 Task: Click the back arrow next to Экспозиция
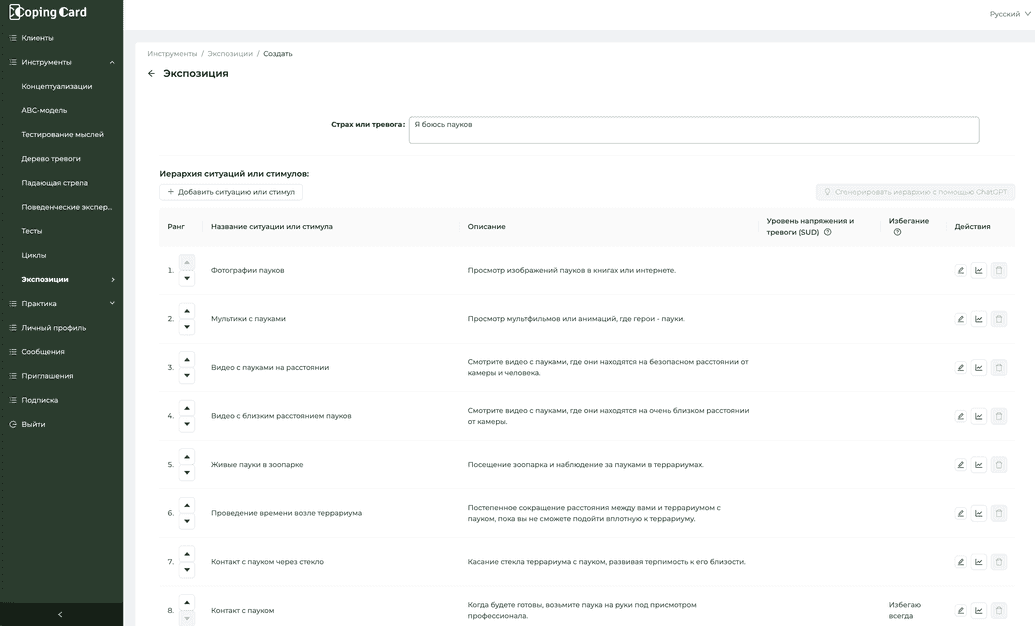click(x=151, y=73)
